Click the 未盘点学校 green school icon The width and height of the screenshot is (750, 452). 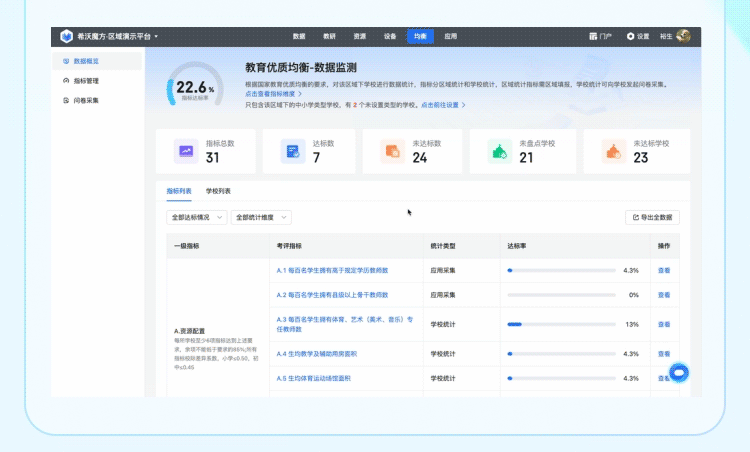point(499,151)
